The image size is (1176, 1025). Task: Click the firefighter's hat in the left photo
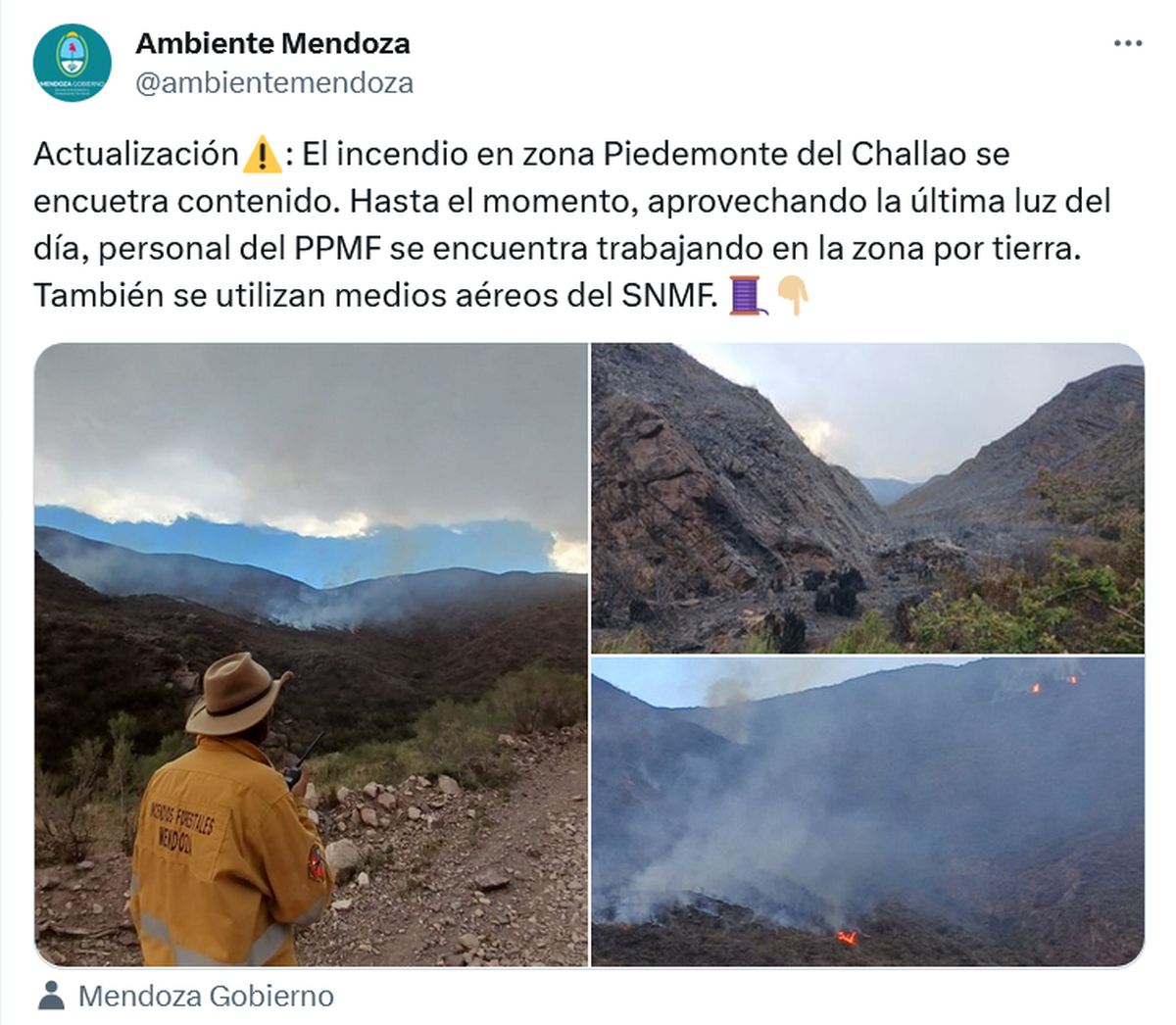tap(237, 694)
